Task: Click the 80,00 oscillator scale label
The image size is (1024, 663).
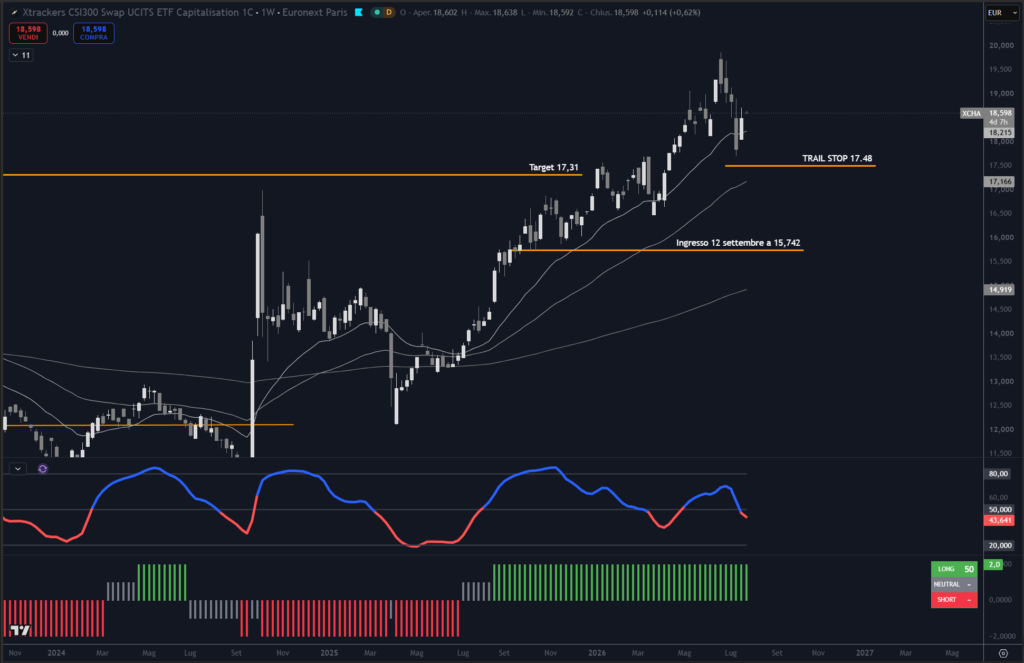Action: click(999, 474)
